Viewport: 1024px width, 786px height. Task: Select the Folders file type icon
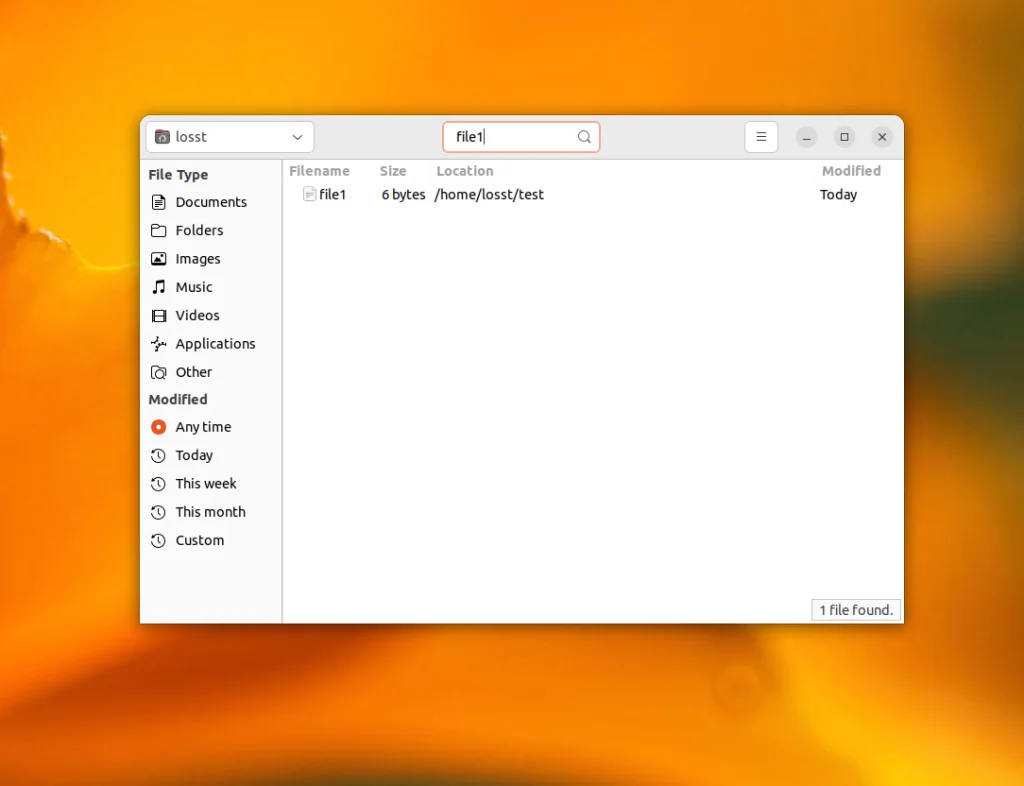pos(159,230)
